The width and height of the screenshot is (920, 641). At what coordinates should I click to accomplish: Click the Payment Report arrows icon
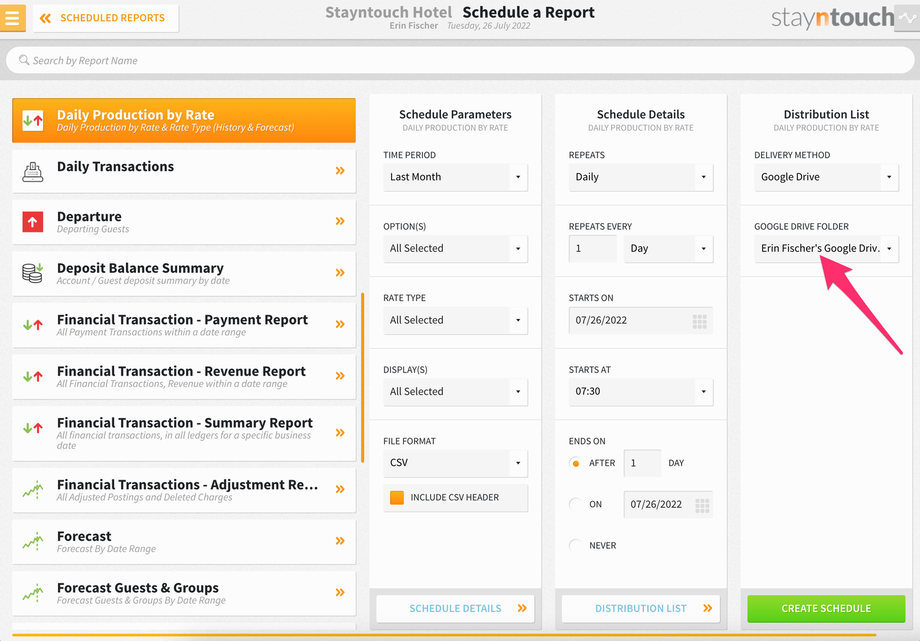[33, 325]
